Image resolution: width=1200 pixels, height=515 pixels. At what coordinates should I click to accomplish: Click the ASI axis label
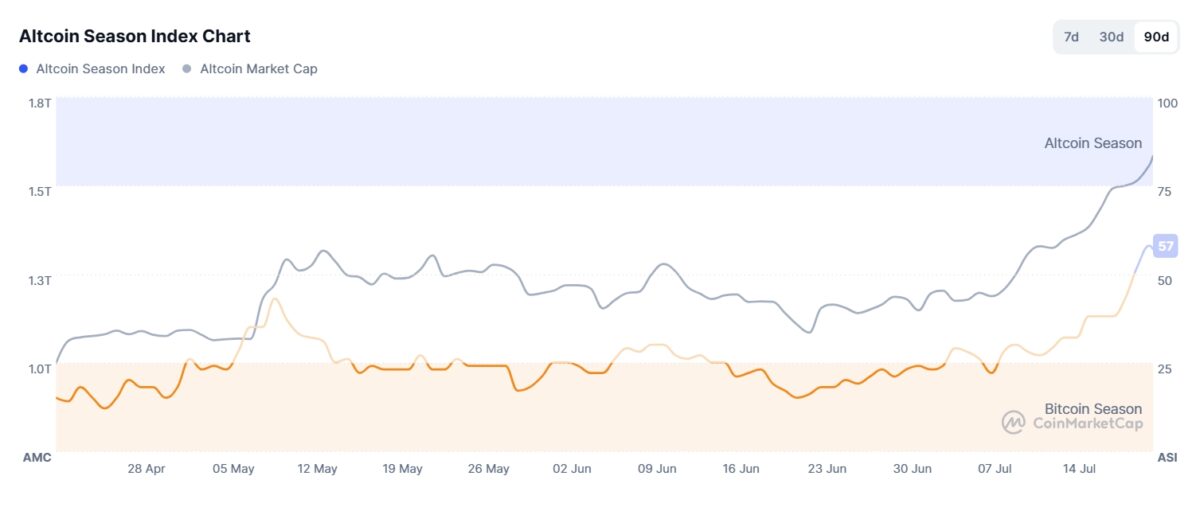(x=1167, y=457)
